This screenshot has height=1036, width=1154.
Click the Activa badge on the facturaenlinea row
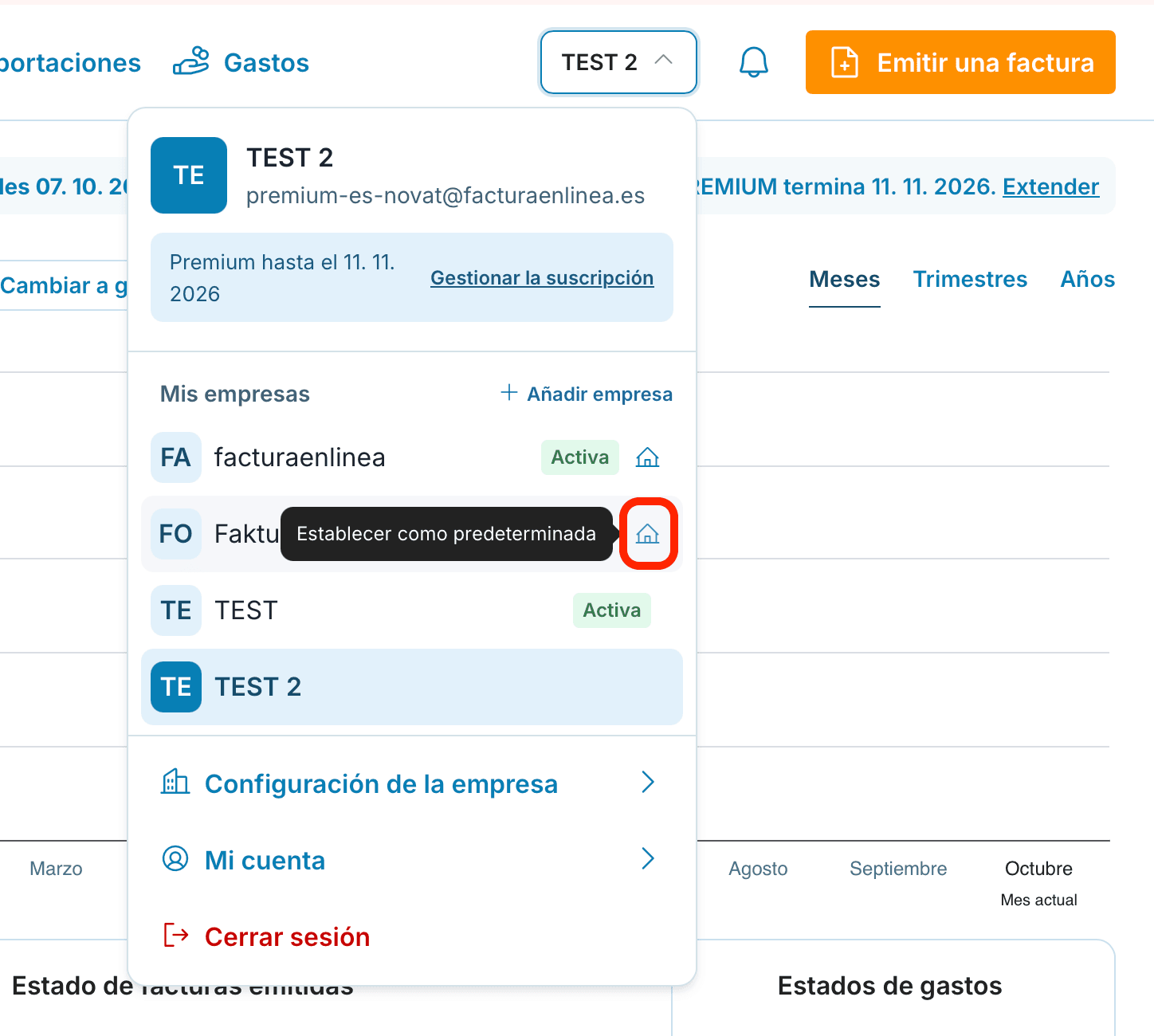[x=580, y=457]
